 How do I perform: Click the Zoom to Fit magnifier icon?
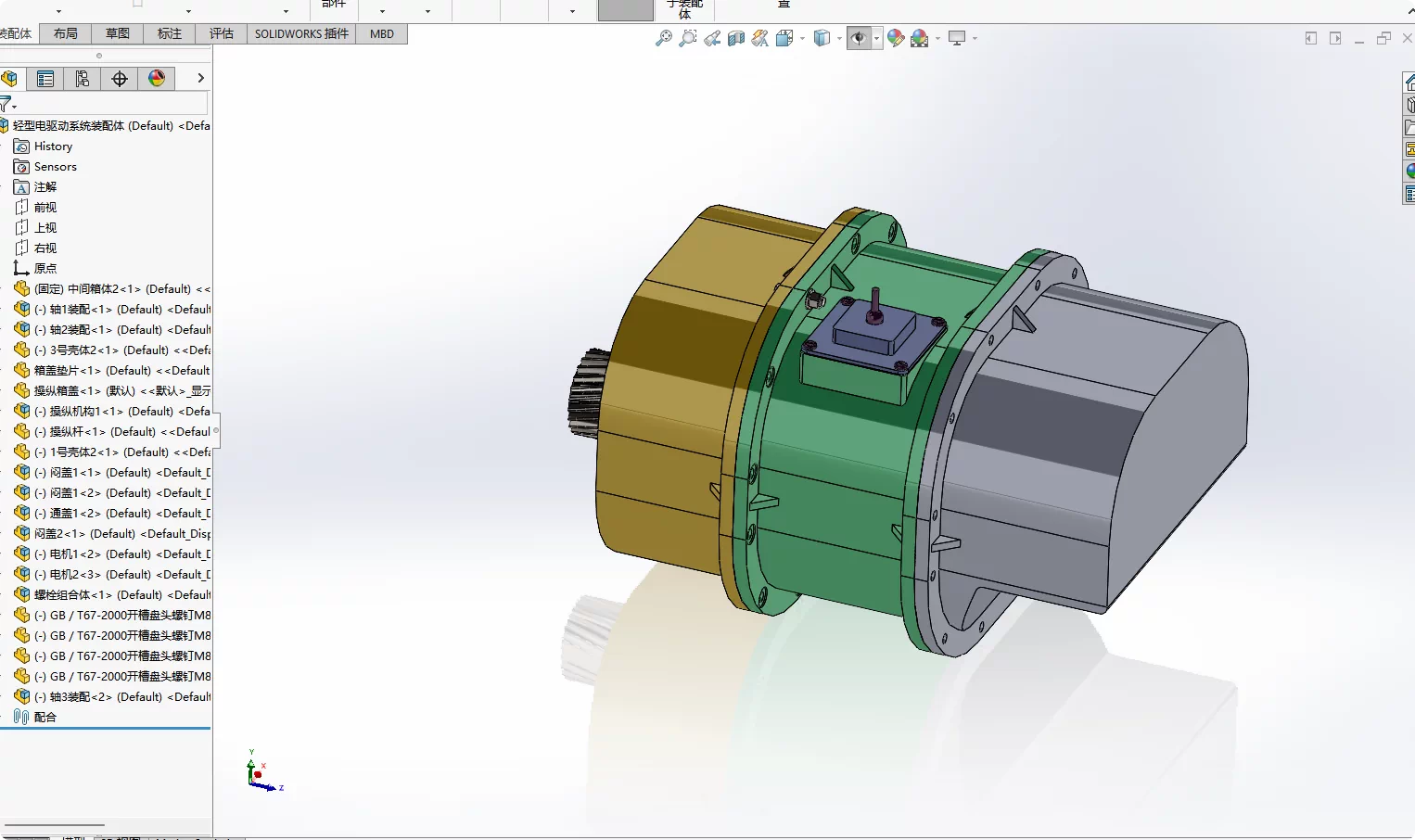pyautogui.click(x=664, y=38)
